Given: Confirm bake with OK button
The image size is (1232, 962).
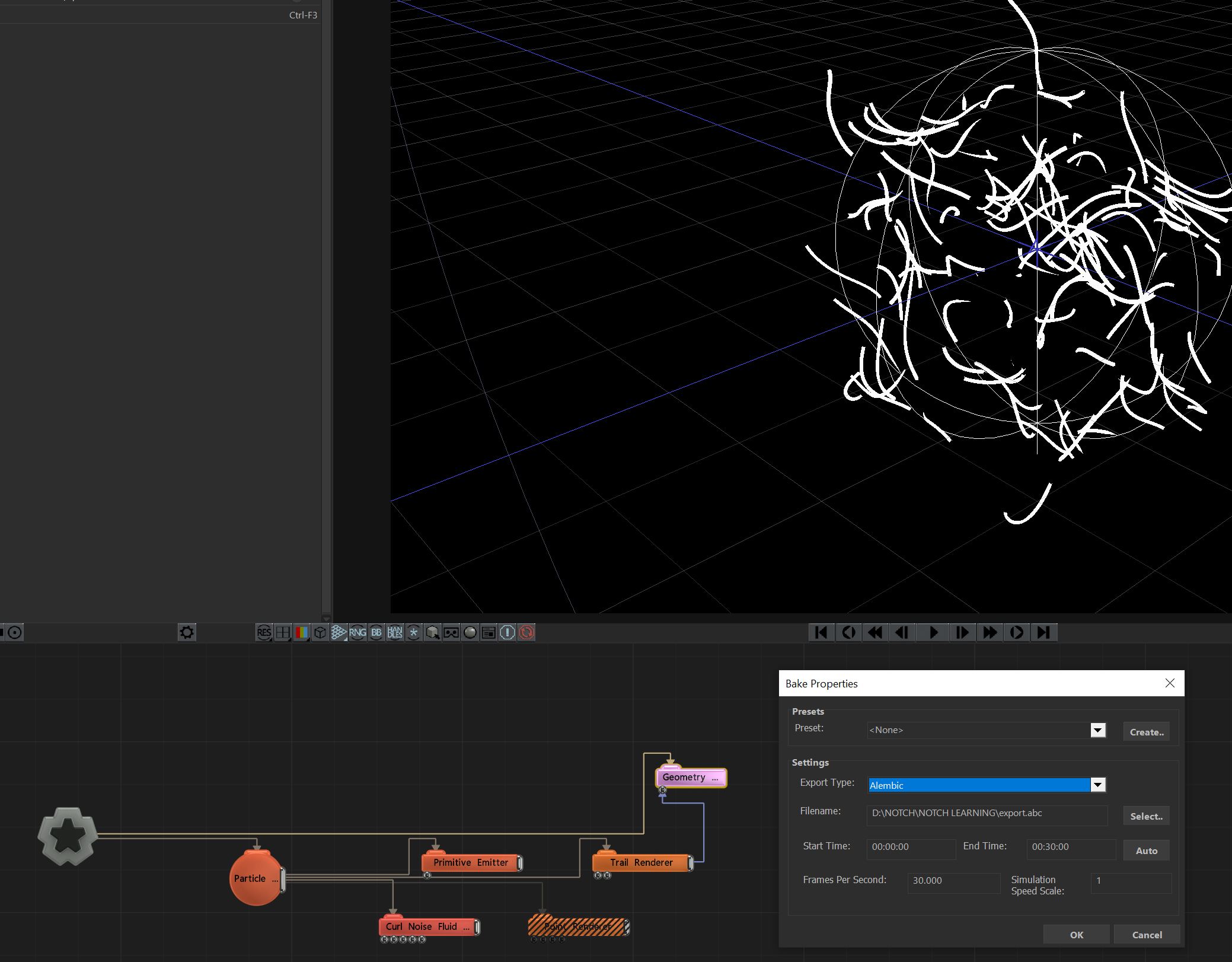Looking at the screenshot, I should click(1077, 935).
